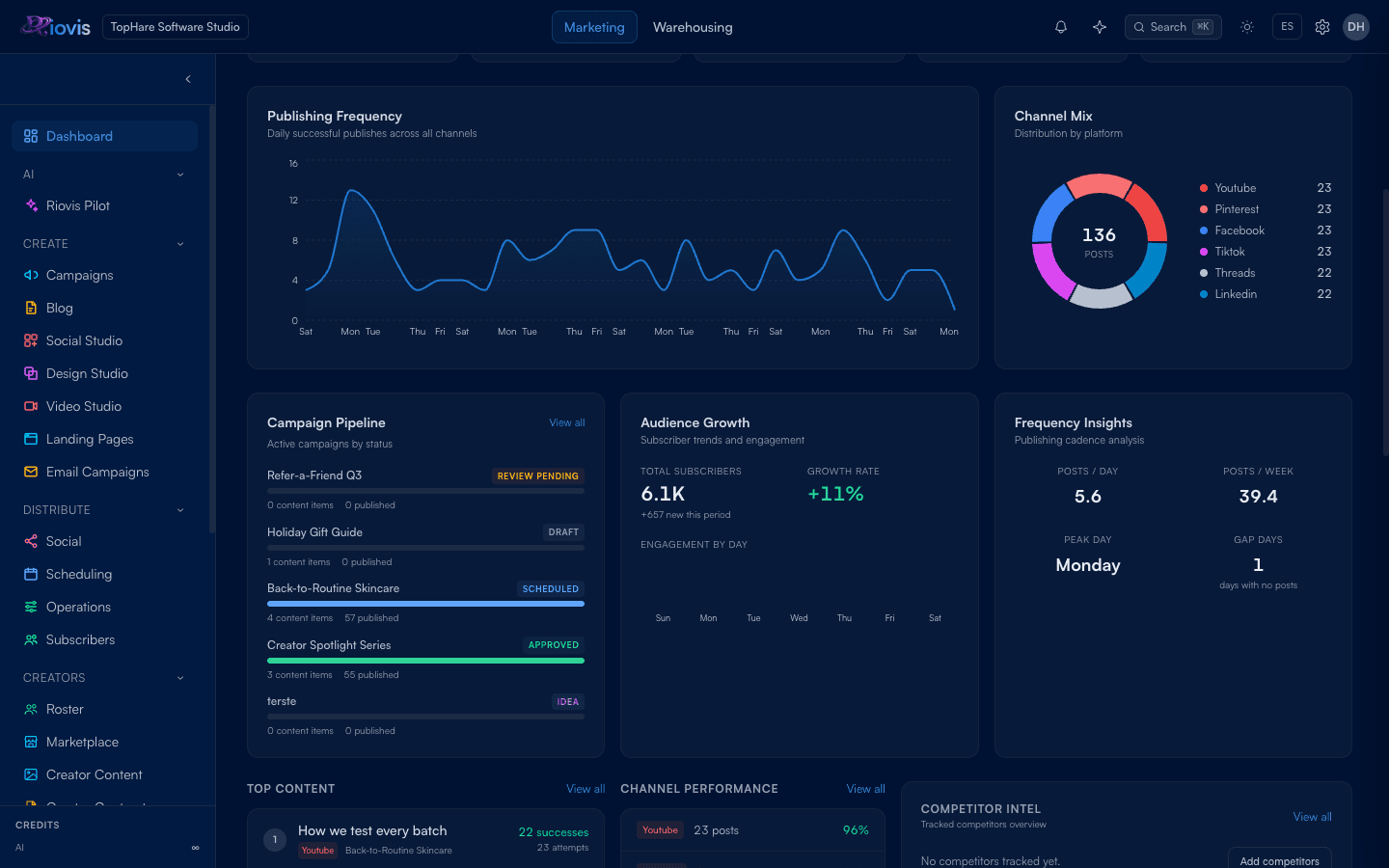This screenshot has height=868, width=1389.
Task: Collapse the CREATORS sidebar section
Action: (104, 678)
